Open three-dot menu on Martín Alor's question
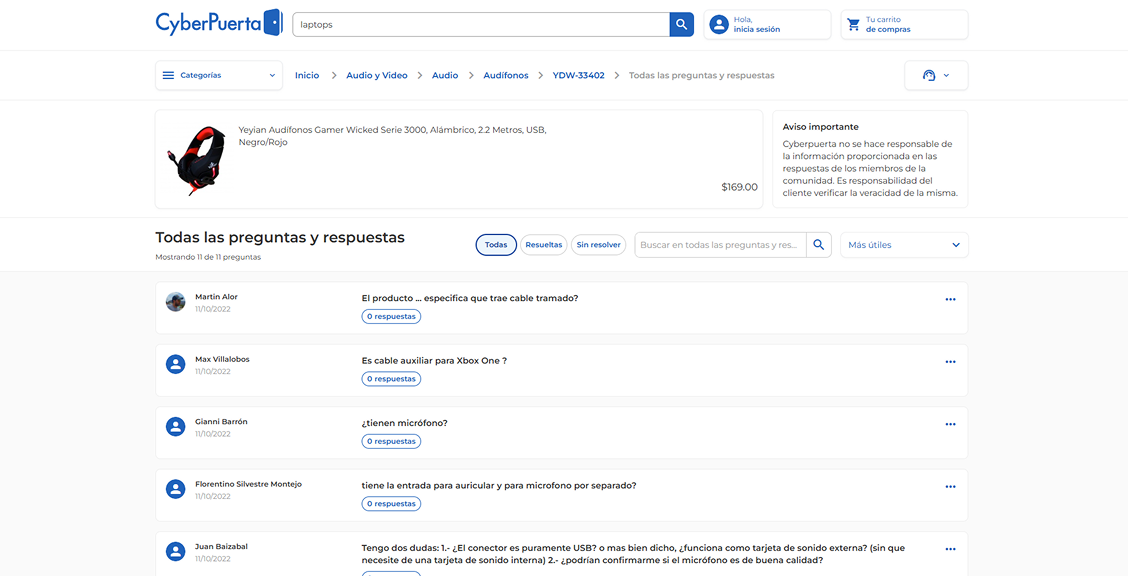Viewport: 1128px width, 576px height. click(x=950, y=300)
